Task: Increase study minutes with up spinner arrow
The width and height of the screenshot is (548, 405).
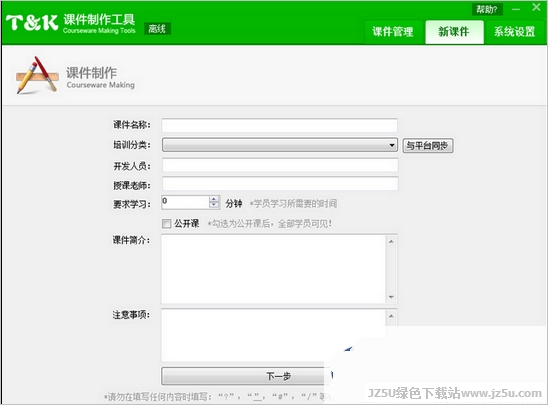Action: [214, 199]
